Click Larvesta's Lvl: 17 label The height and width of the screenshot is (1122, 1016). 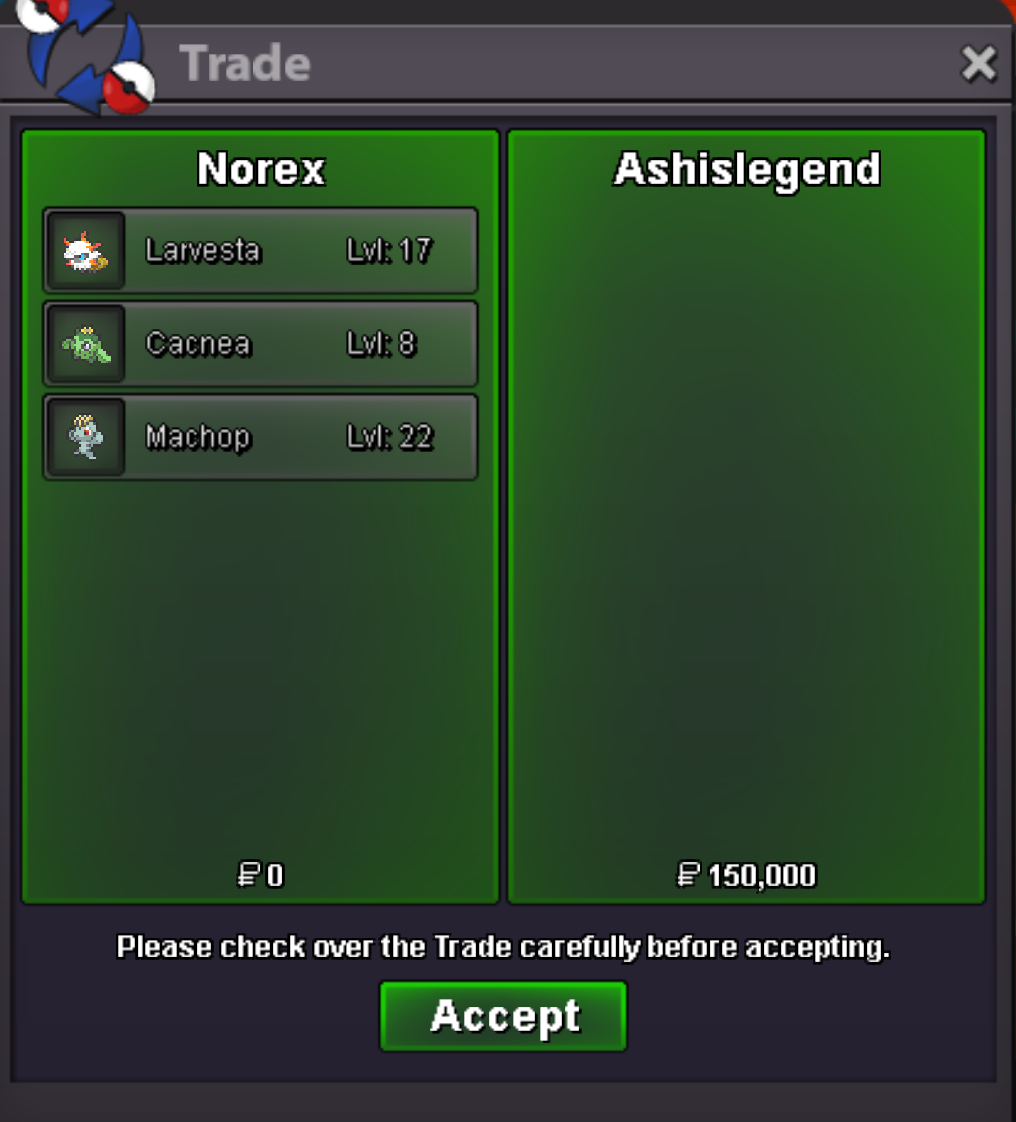(x=390, y=251)
